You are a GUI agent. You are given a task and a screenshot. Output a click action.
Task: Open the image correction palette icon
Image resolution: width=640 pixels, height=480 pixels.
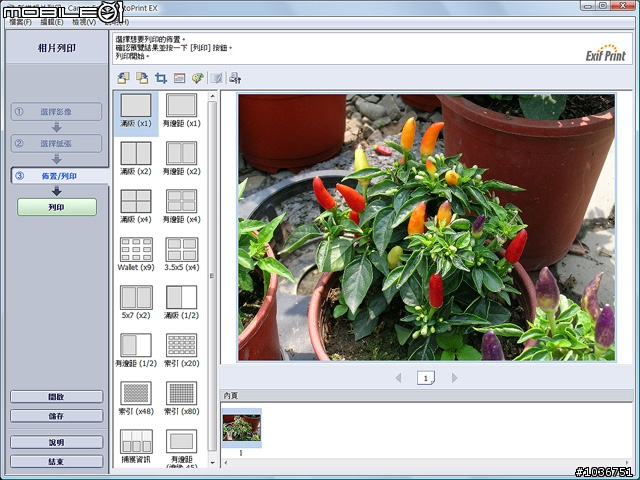198,78
